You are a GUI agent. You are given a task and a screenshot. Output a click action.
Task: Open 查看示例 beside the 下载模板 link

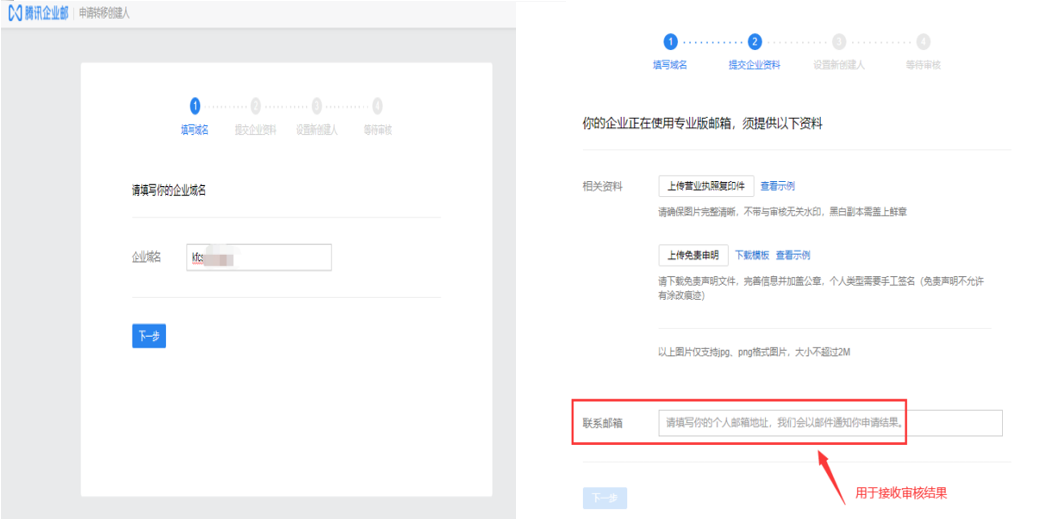tap(792, 255)
